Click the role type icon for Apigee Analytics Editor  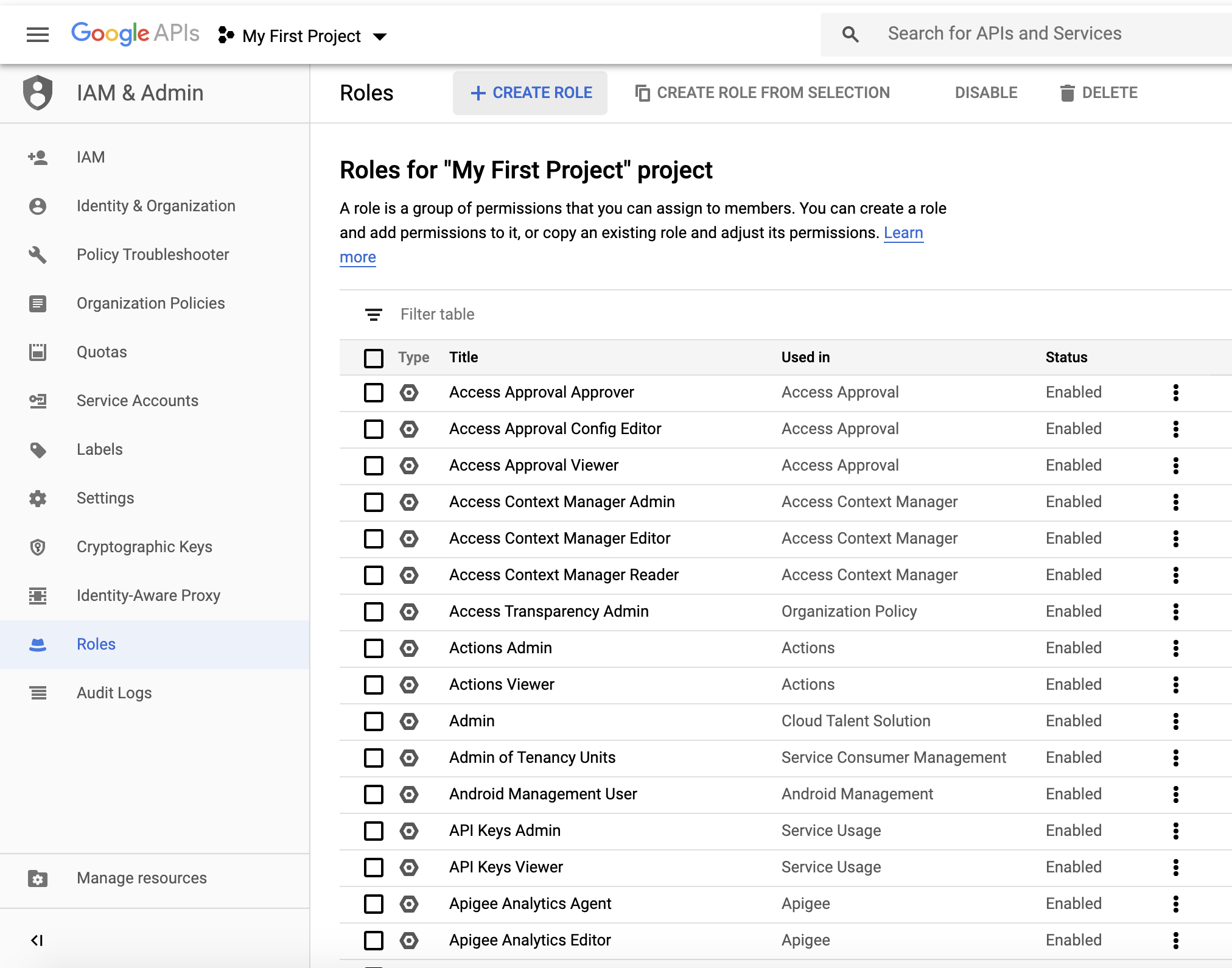[409, 941]
